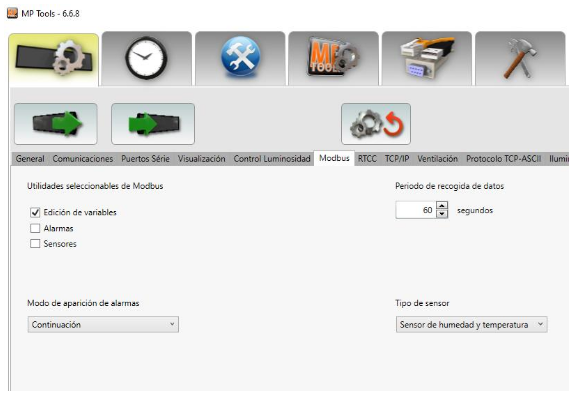The image size is (578, 393).
Task: Switch to the Ventilación tab
Action: 437,159
